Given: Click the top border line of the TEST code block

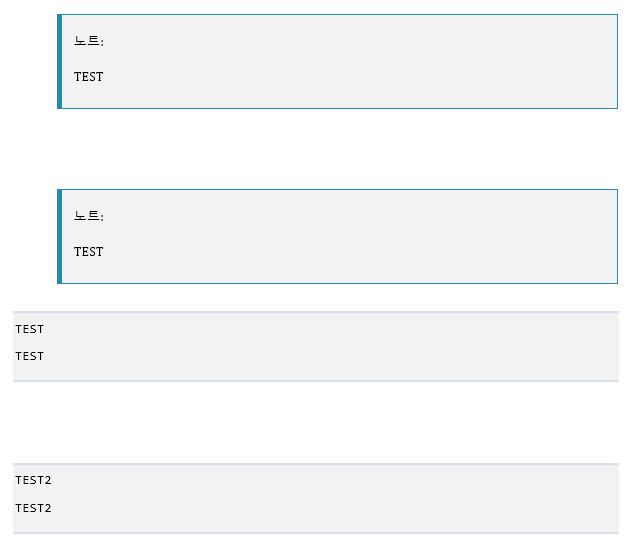Looking at the screenshot, I should coord(316,312).
